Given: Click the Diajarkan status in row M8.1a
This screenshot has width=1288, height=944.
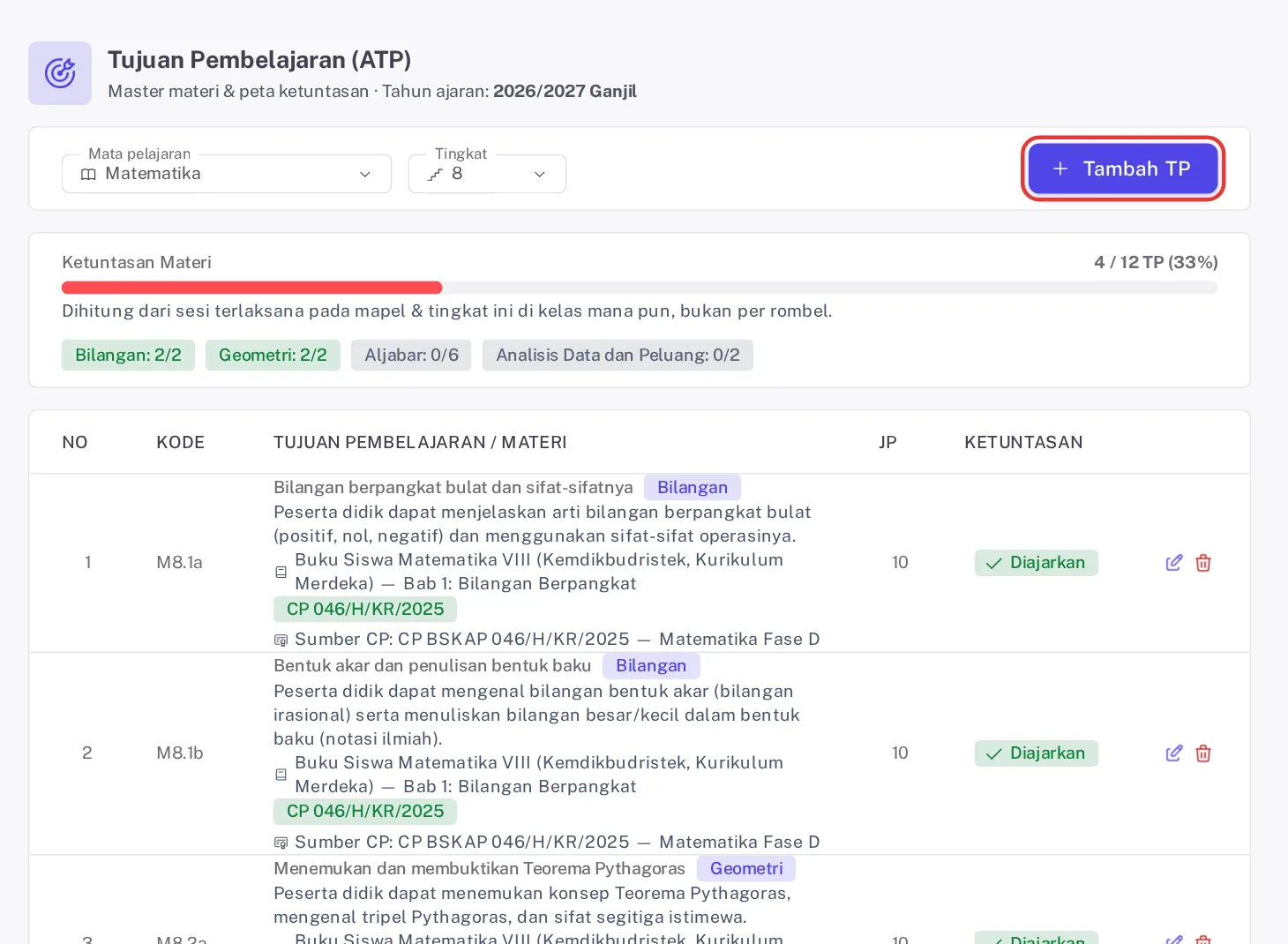Looking at the screenshot, I should pos(1037,563).
